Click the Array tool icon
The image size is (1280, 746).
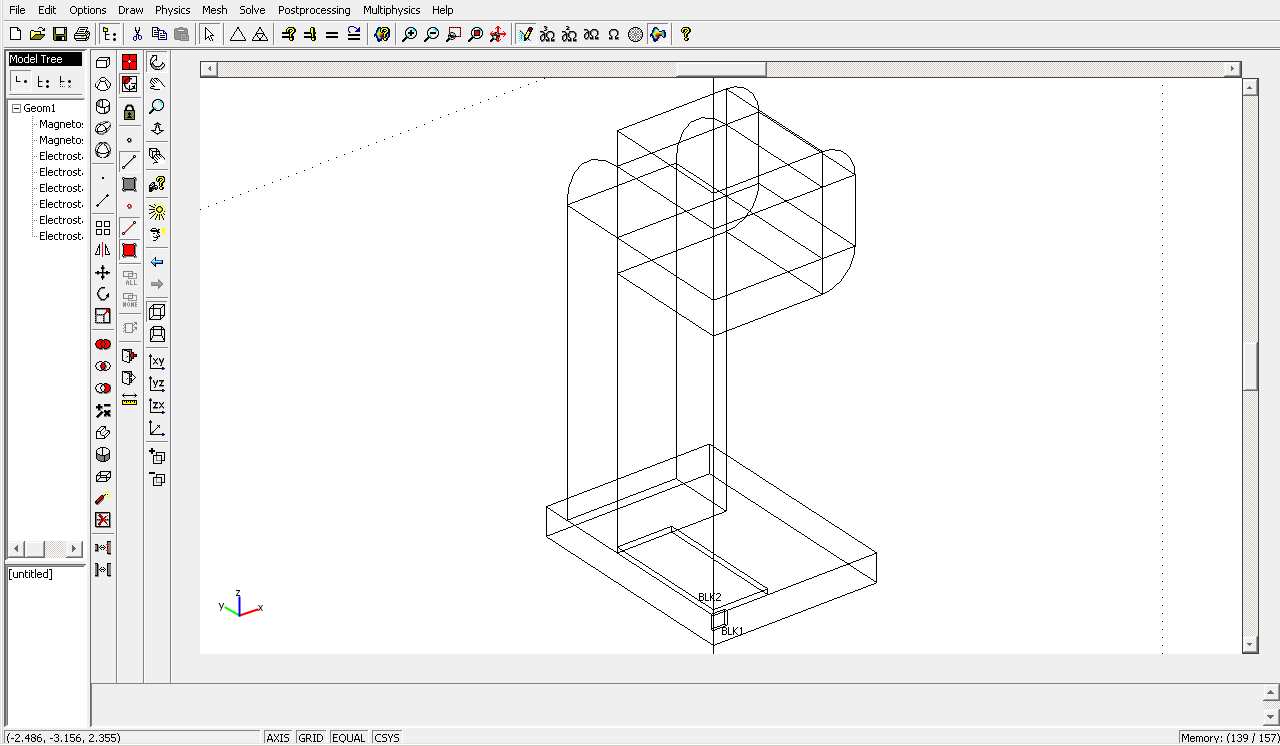103,228
